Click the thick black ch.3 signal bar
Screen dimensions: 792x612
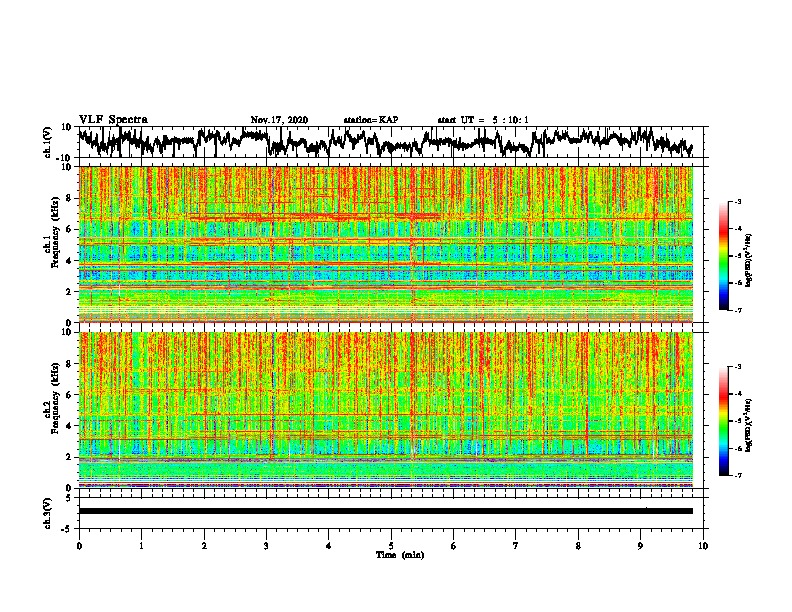coord(386,511)
